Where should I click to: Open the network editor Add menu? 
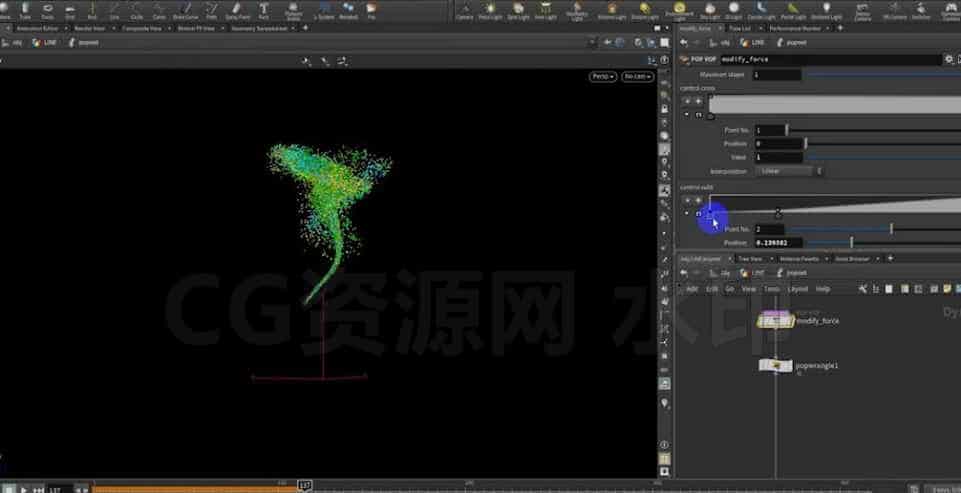point(692,289)
